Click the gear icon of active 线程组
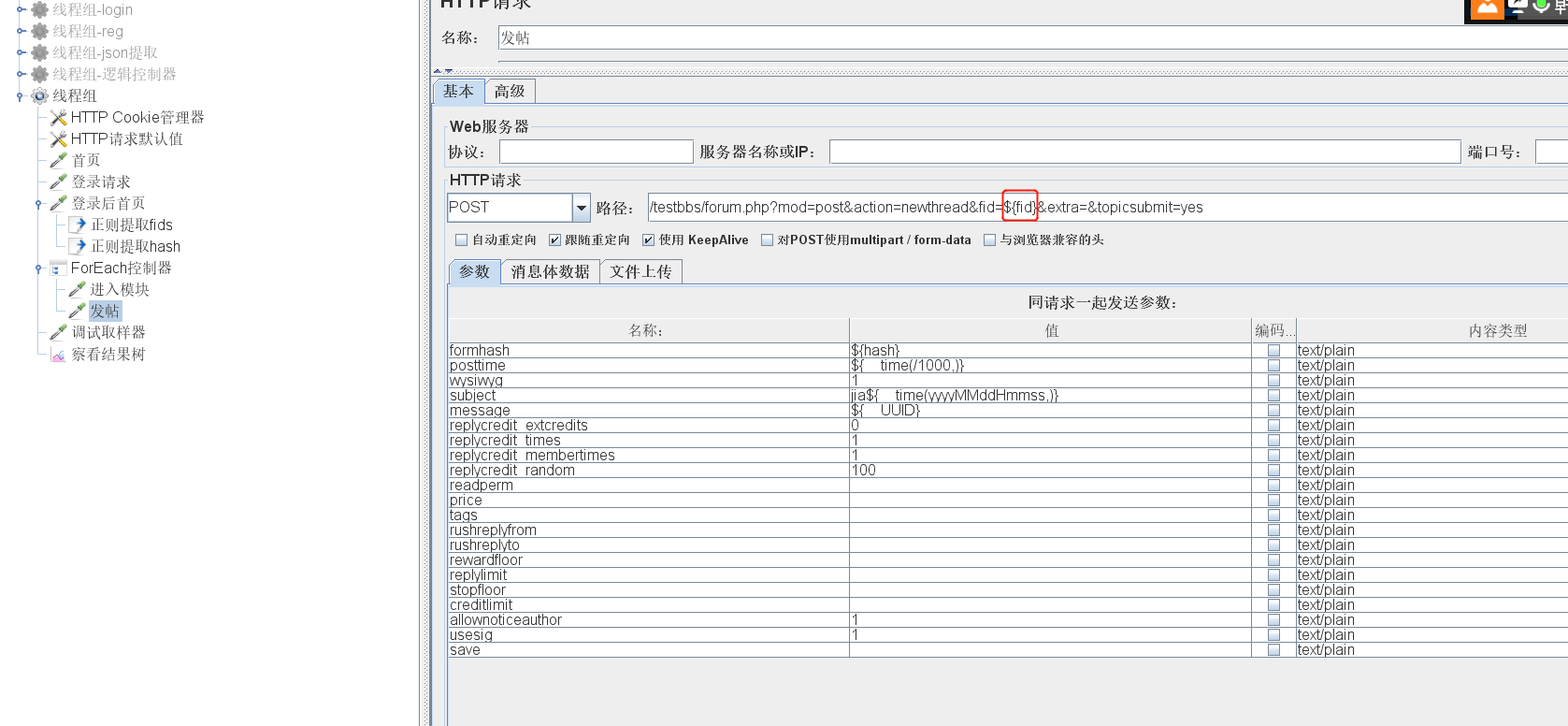Screen dimensions: 1568x726 pyautogui.click(x=39, y=95)
